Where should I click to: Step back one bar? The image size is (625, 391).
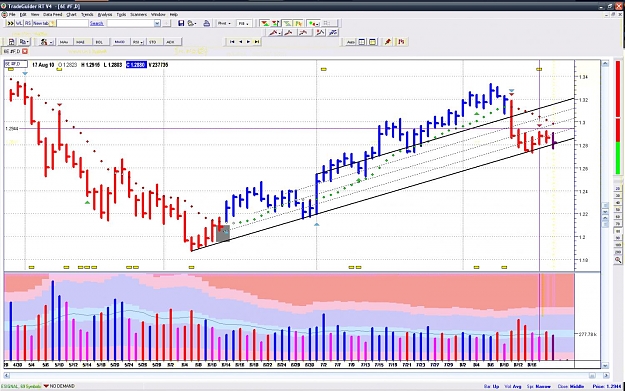pos(240,42)
